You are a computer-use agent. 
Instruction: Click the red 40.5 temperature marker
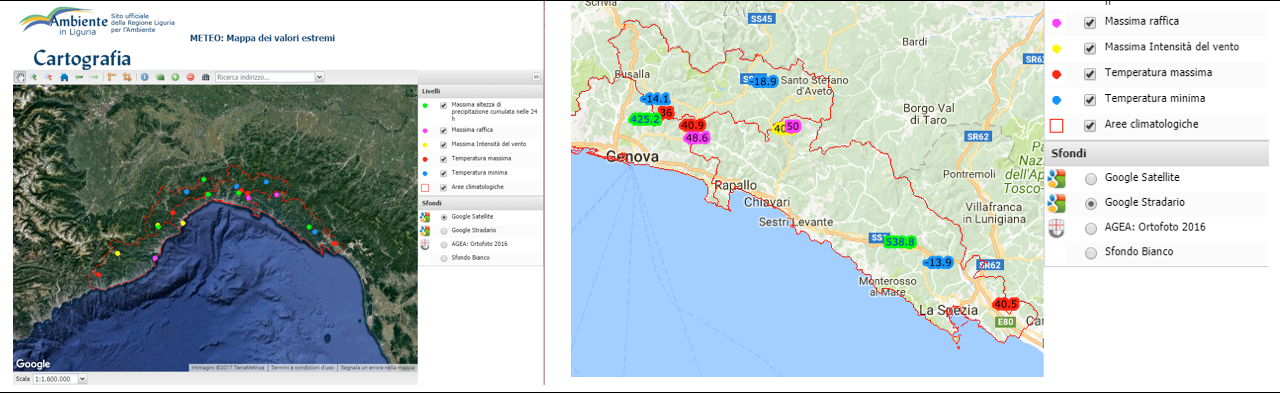[1006, 303]
